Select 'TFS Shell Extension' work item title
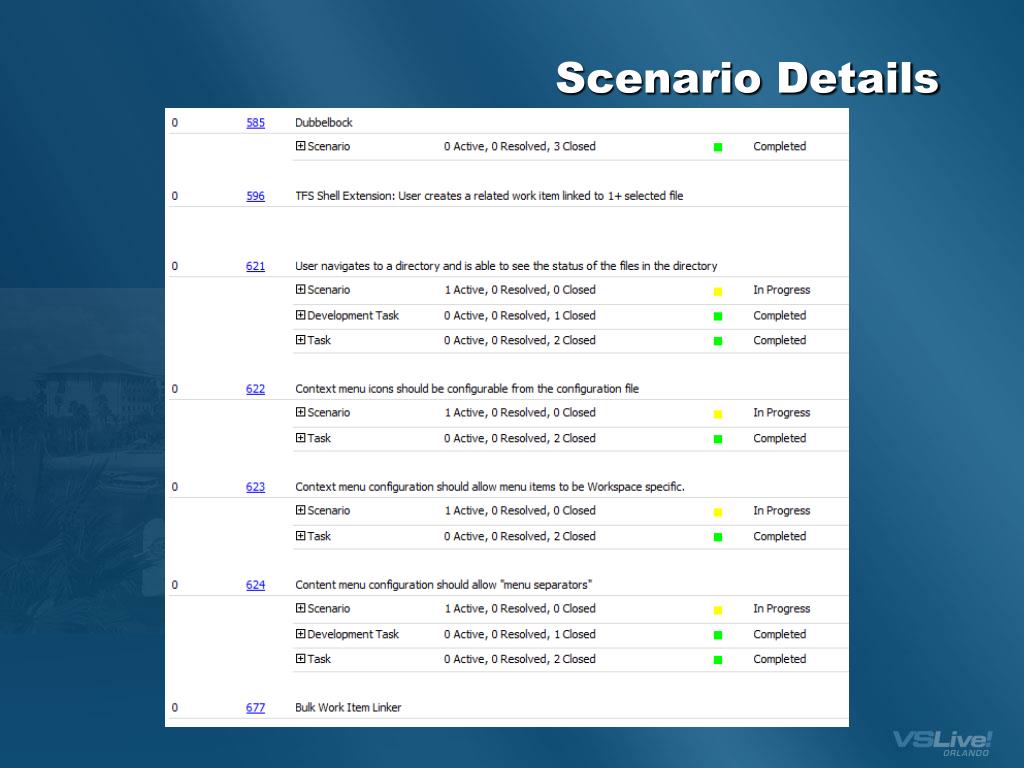1024x768 pixels. coord(489,196)
